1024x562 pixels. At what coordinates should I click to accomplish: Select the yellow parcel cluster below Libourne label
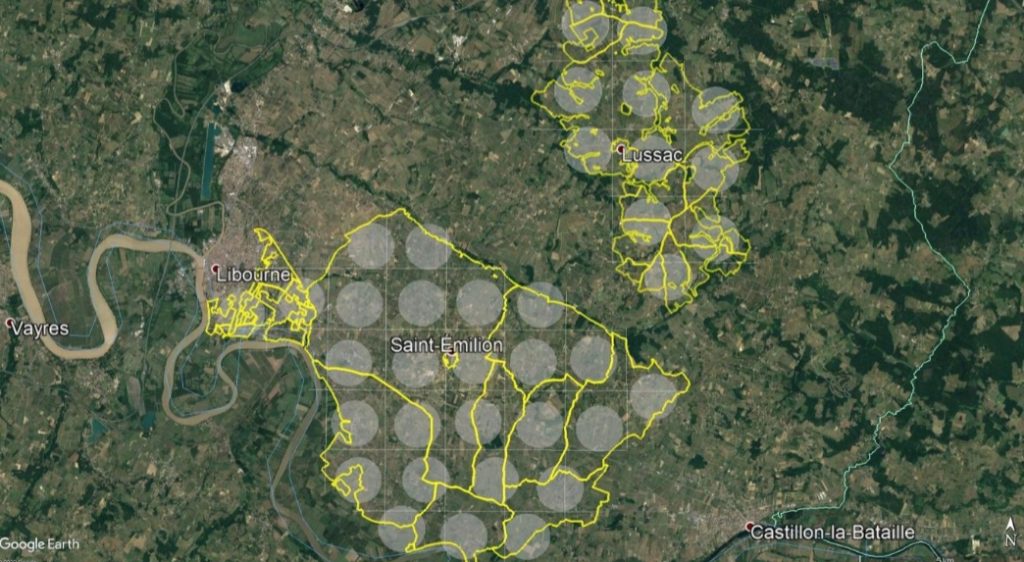tap(261, 308)
